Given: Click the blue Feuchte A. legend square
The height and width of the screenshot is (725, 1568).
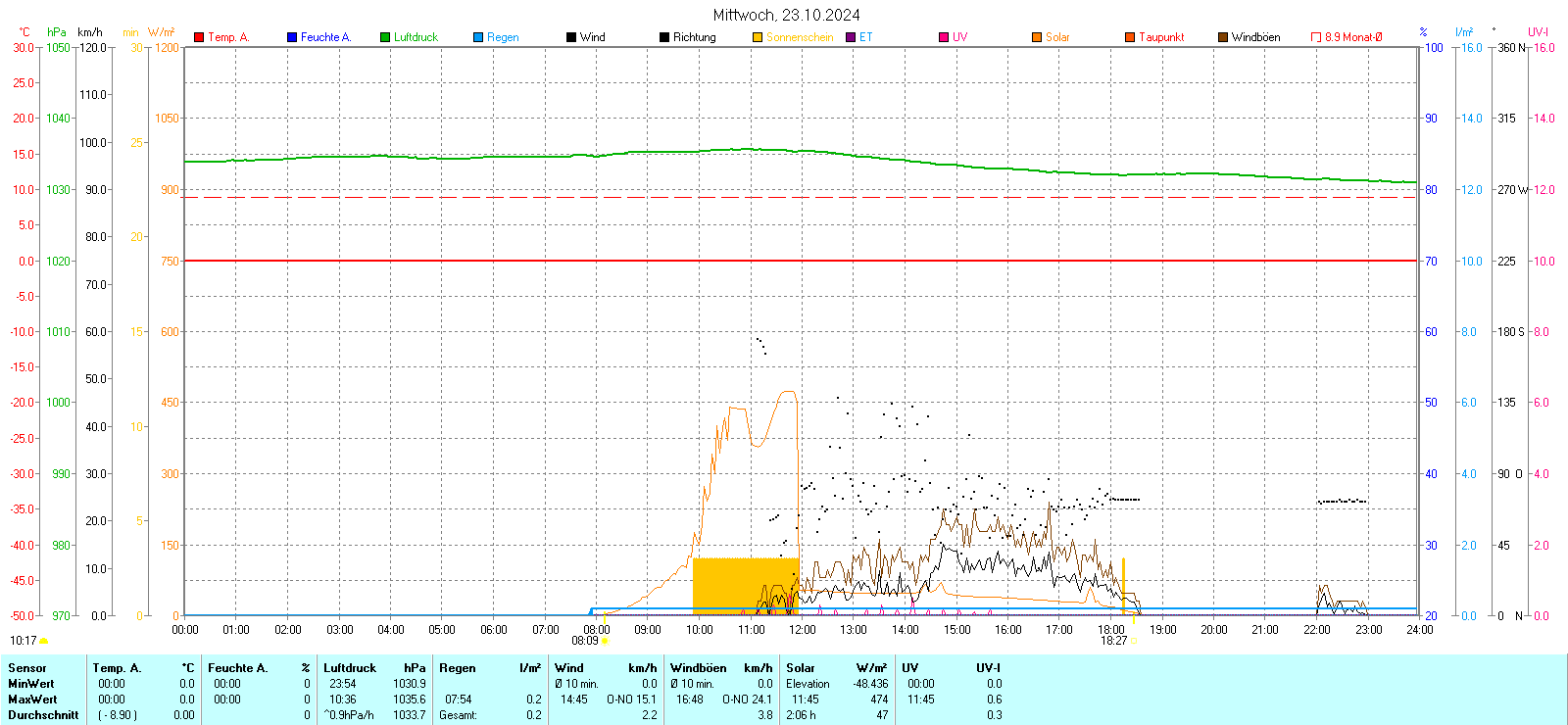Looking at the screenshot, I should 292,37.
